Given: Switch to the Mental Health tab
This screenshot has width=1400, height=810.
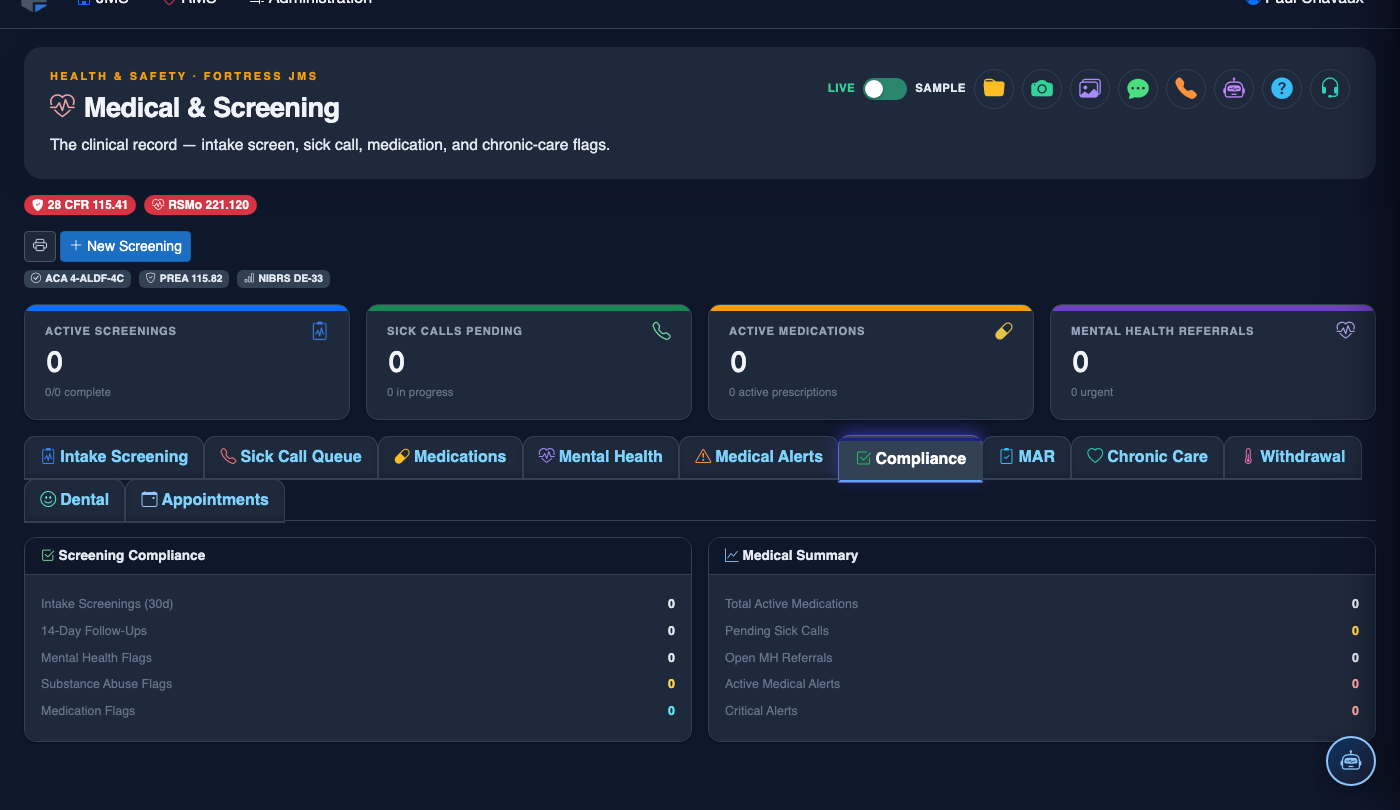Looking at the screenshot, I should (601, 457).
